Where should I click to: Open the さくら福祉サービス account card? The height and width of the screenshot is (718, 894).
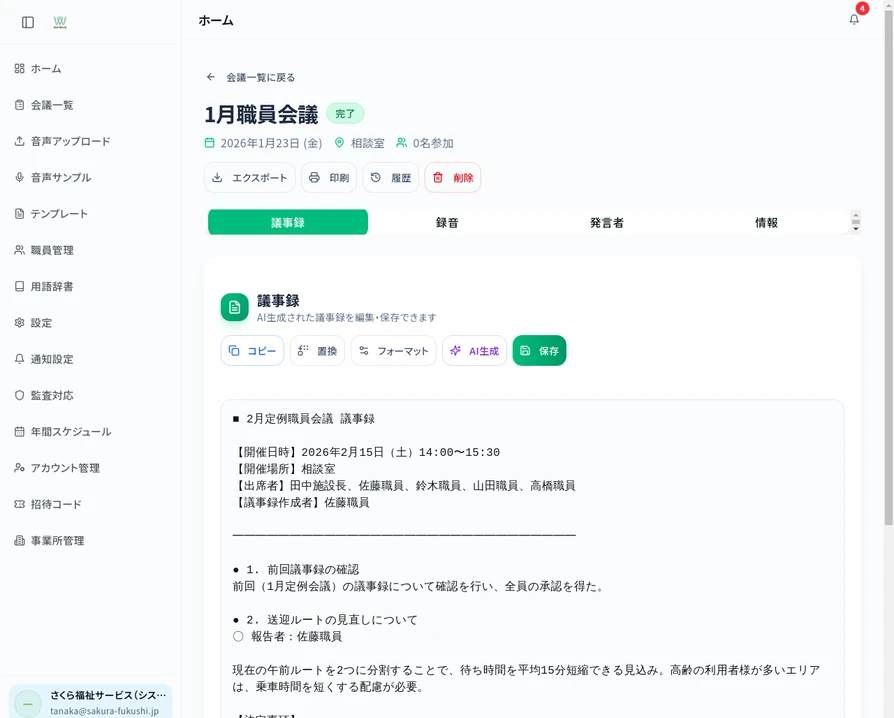91,702
